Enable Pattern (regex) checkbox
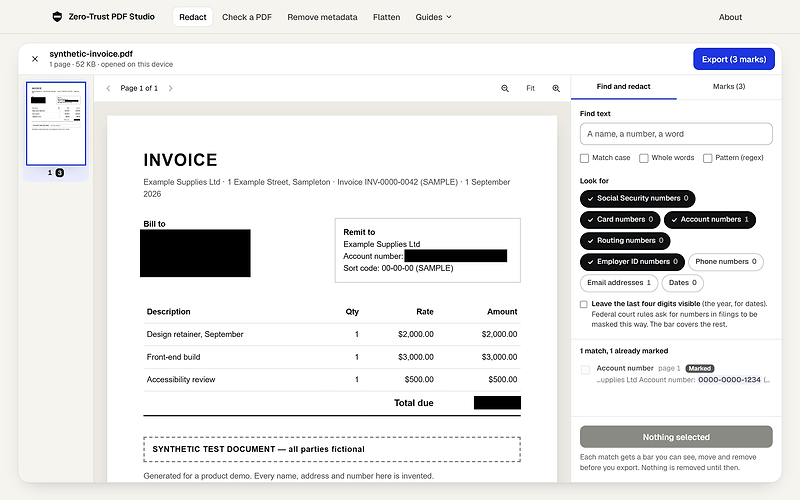 click(x=708, y=158)
